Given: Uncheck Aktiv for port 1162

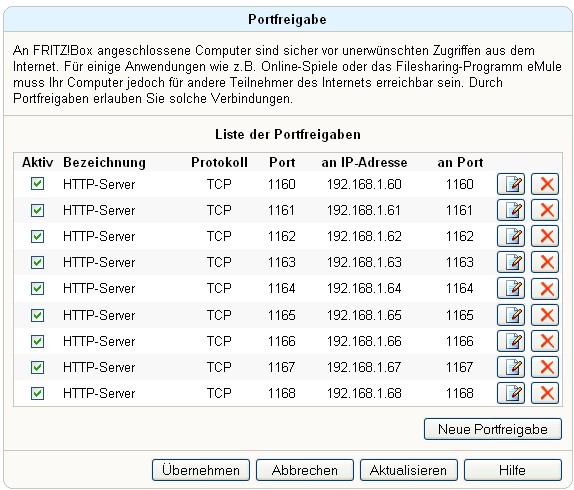Looking at the screenshot, I should pos(37,236).
